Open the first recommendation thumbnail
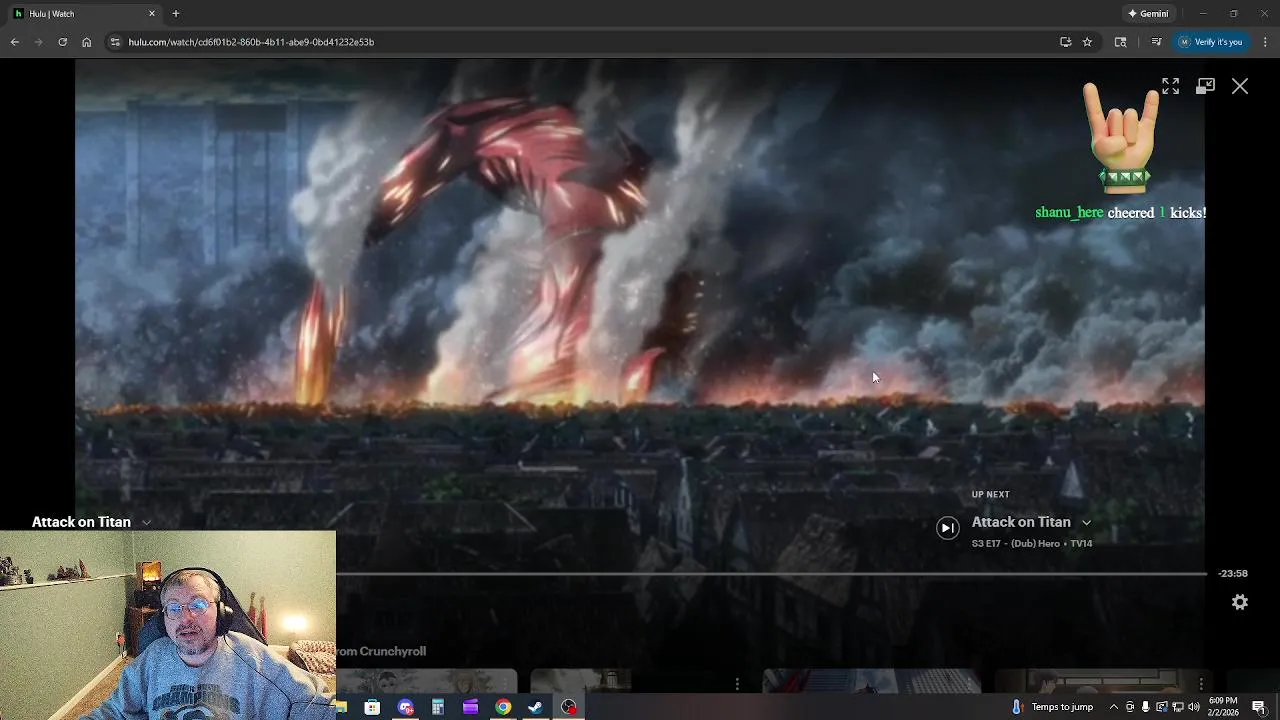Screen dimensions: 1280x720 pos(426,681)
